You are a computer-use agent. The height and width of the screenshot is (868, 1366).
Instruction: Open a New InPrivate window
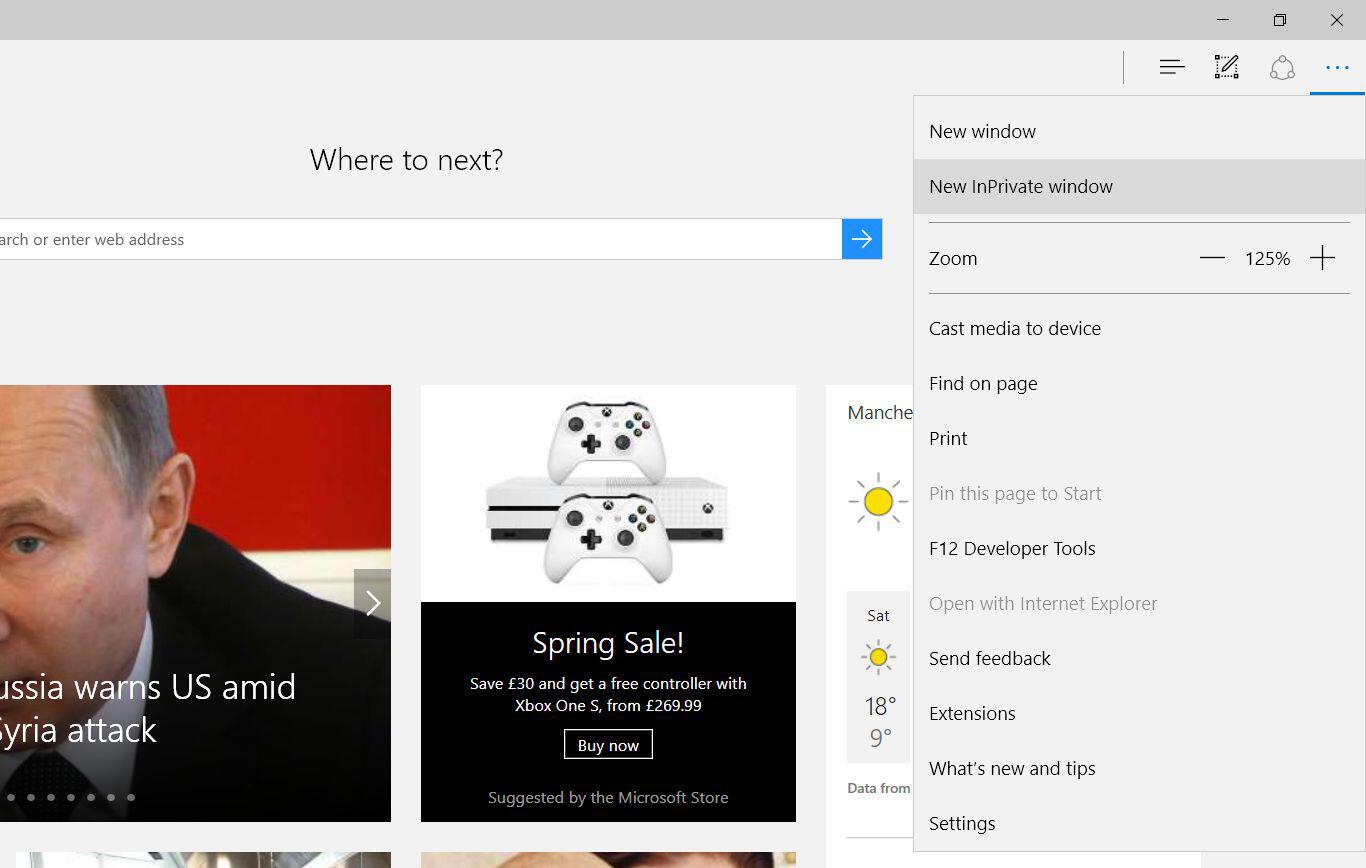pyautogui.click(x=1139, y=186)
